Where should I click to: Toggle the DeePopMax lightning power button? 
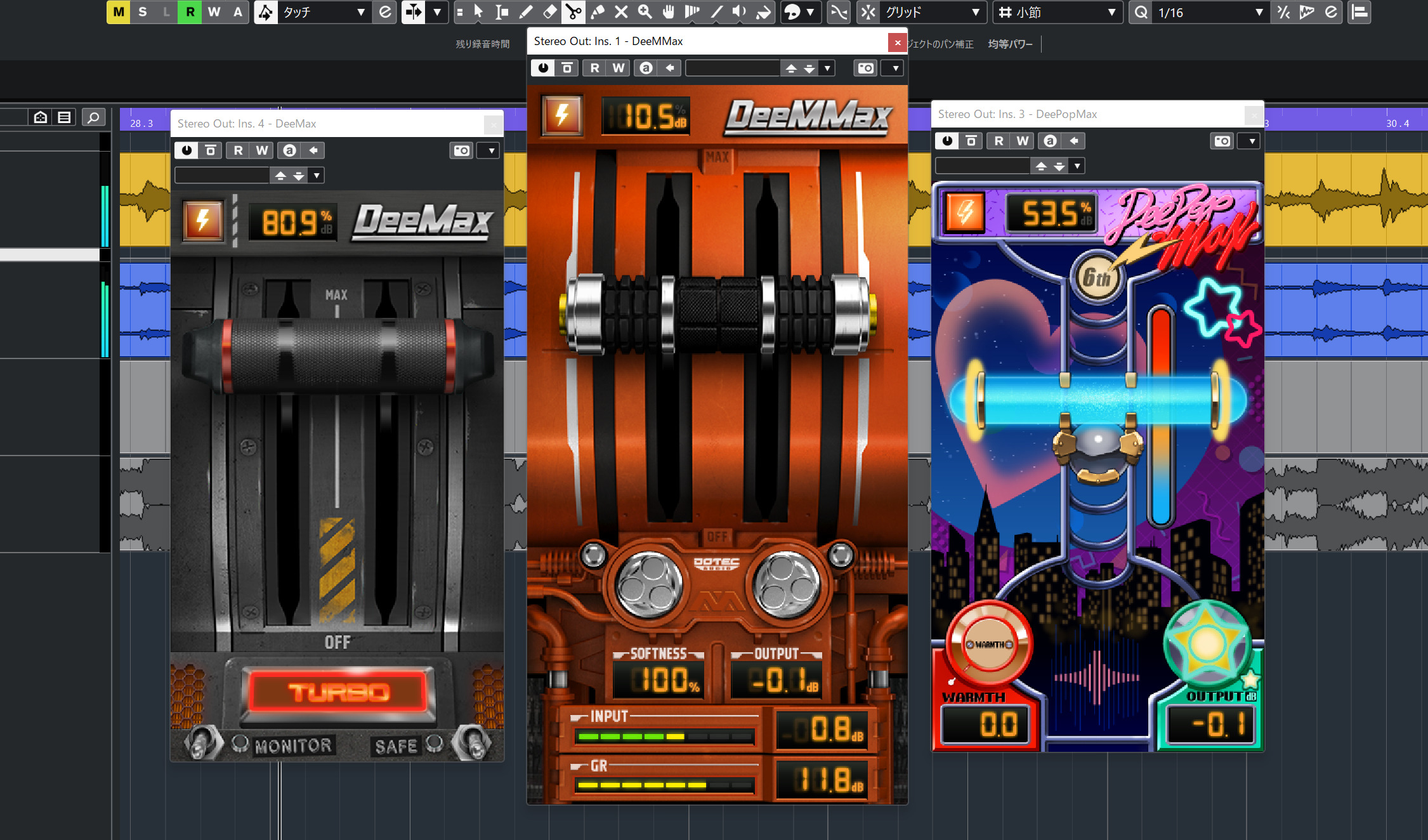click(965, 211)
